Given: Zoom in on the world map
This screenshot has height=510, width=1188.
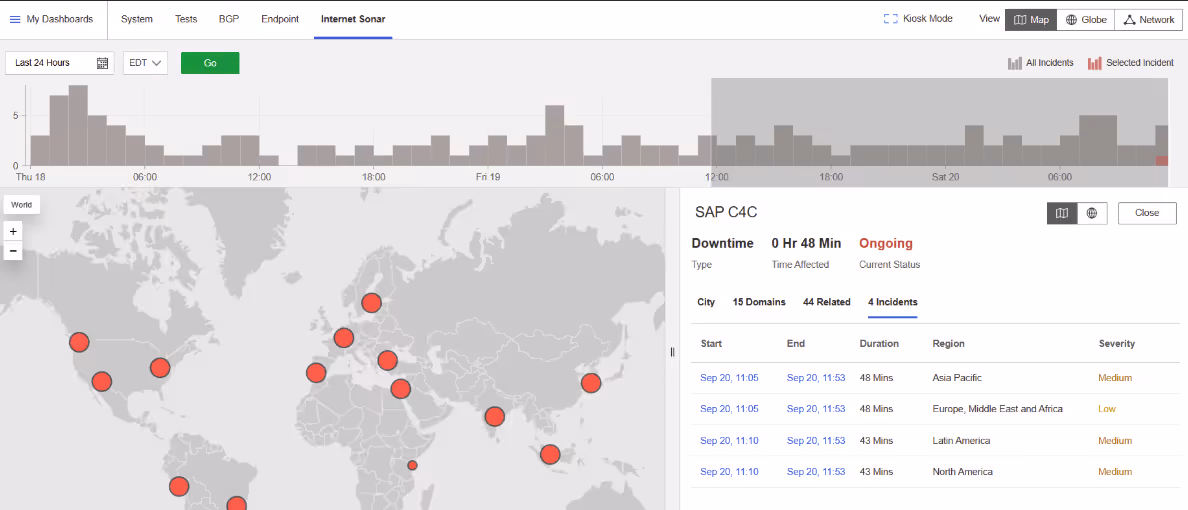Looking at the screenshot, I should (x=13, y=231).
